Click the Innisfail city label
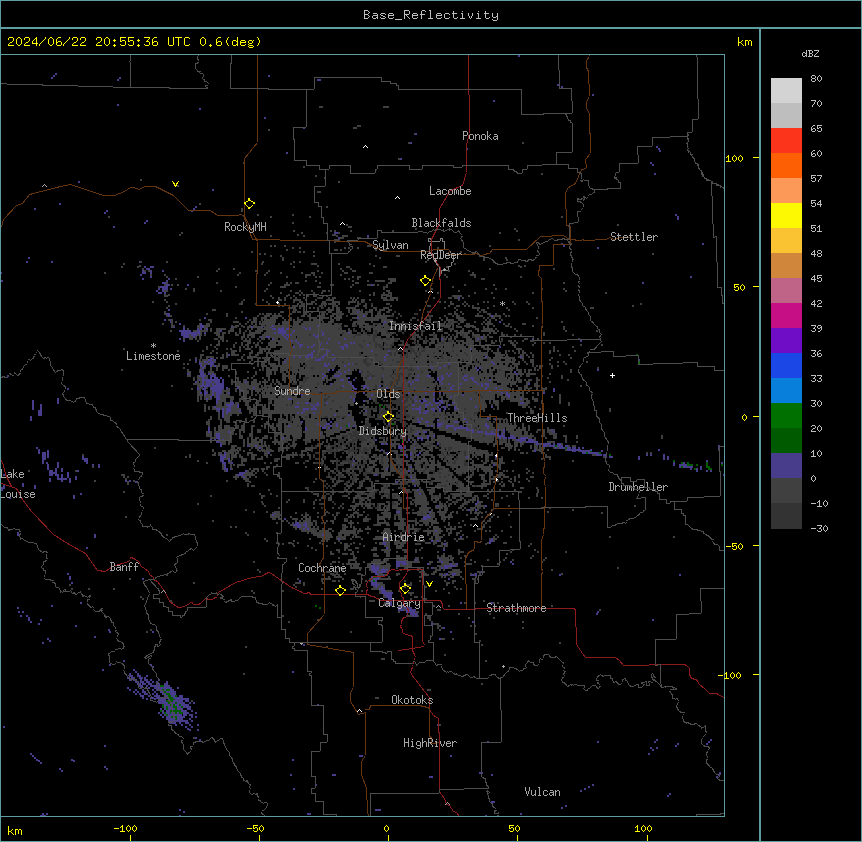Screen dimensions: 862x842 (x=415, y=326)
